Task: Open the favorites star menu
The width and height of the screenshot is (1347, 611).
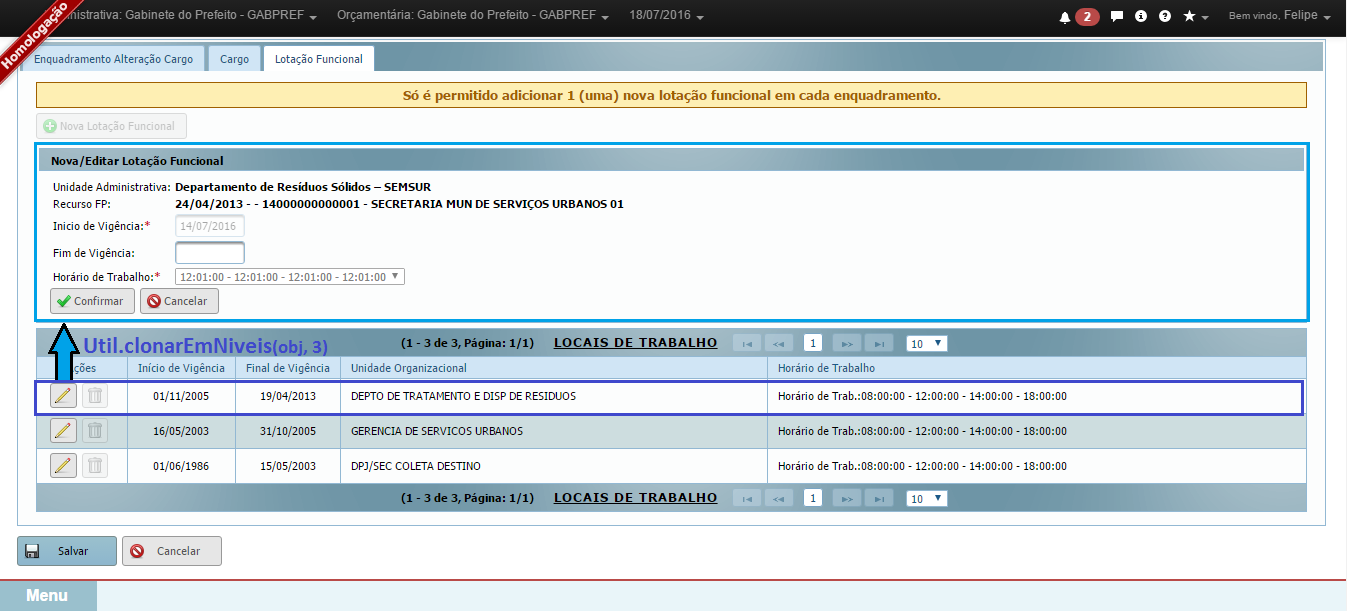Action: 1195,17
